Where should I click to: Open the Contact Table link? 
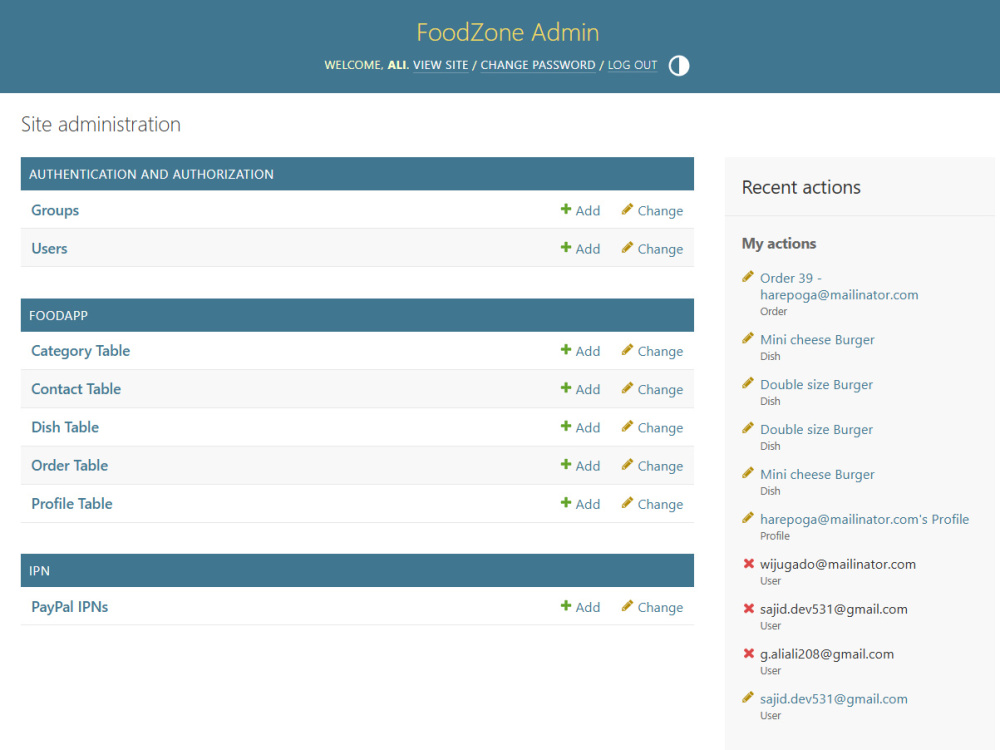76,389
